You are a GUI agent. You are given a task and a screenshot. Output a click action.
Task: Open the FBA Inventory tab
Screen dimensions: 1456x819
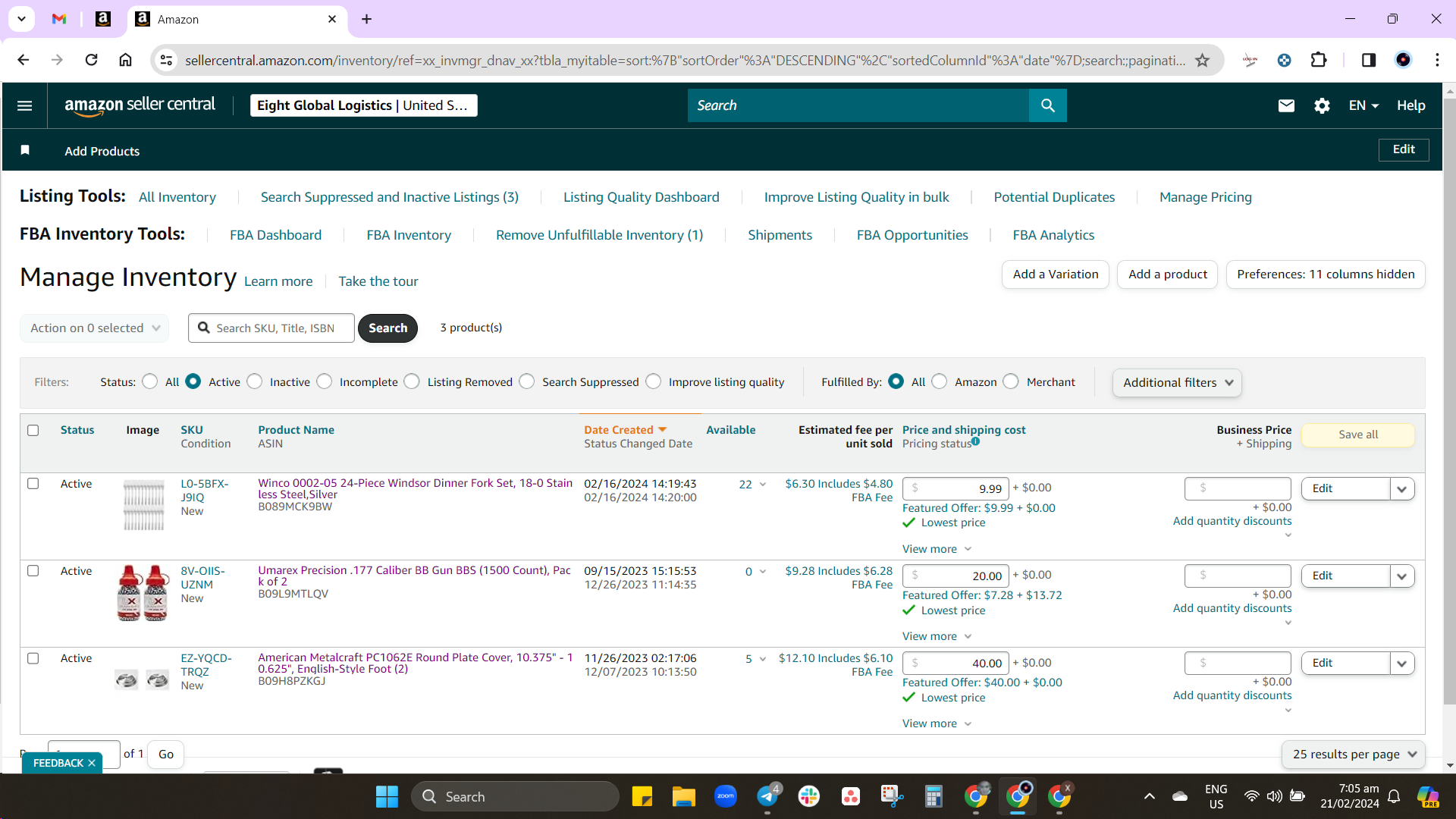click(409, 235)
